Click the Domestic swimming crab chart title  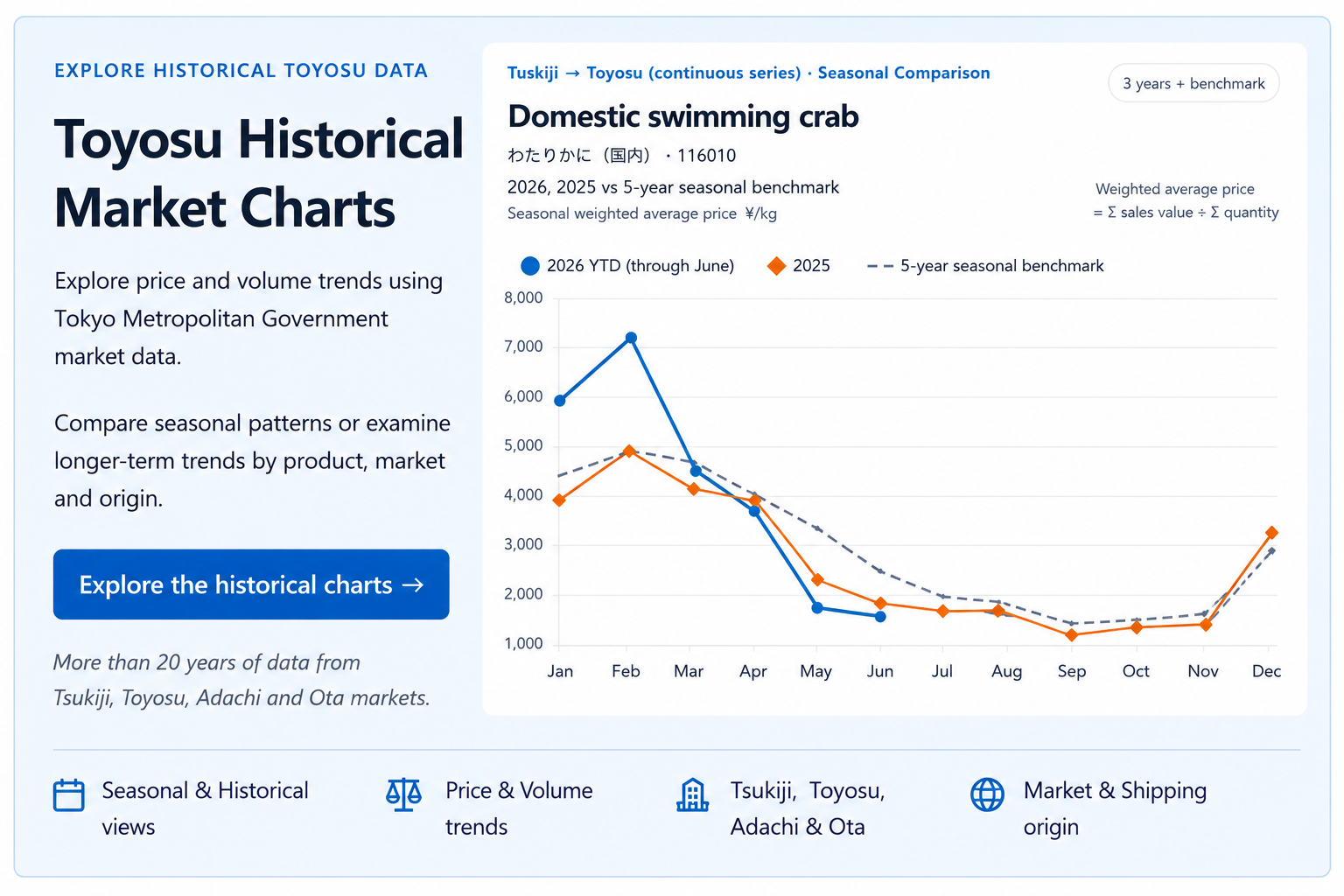683,116
